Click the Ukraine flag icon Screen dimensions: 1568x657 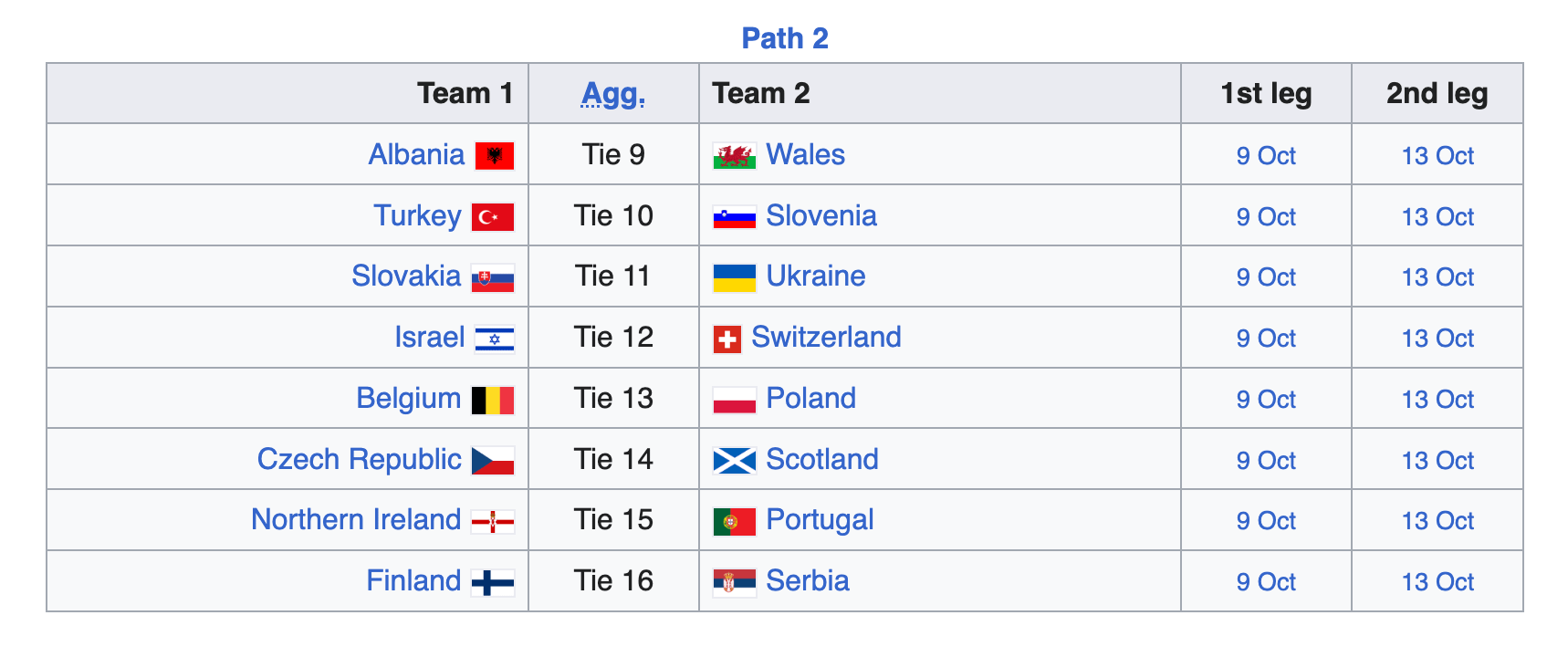click(x=735, y=277)
